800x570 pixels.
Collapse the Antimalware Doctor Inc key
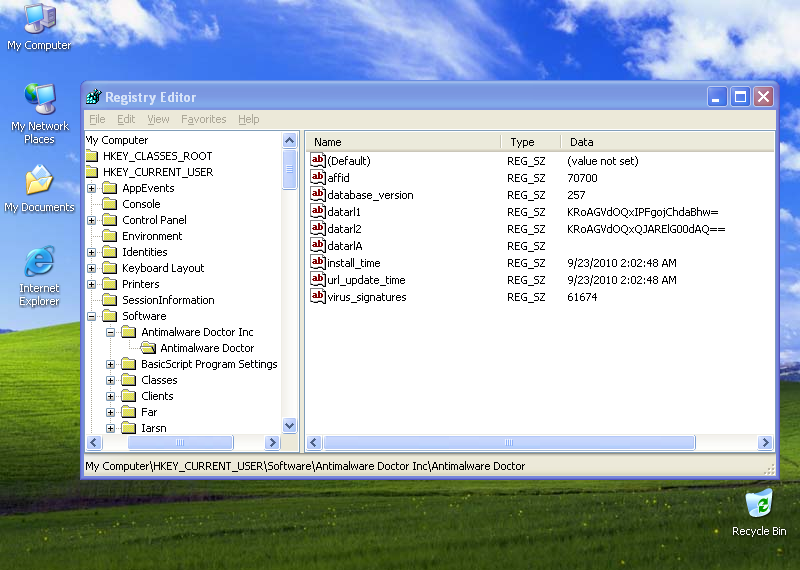pos(110,332)
